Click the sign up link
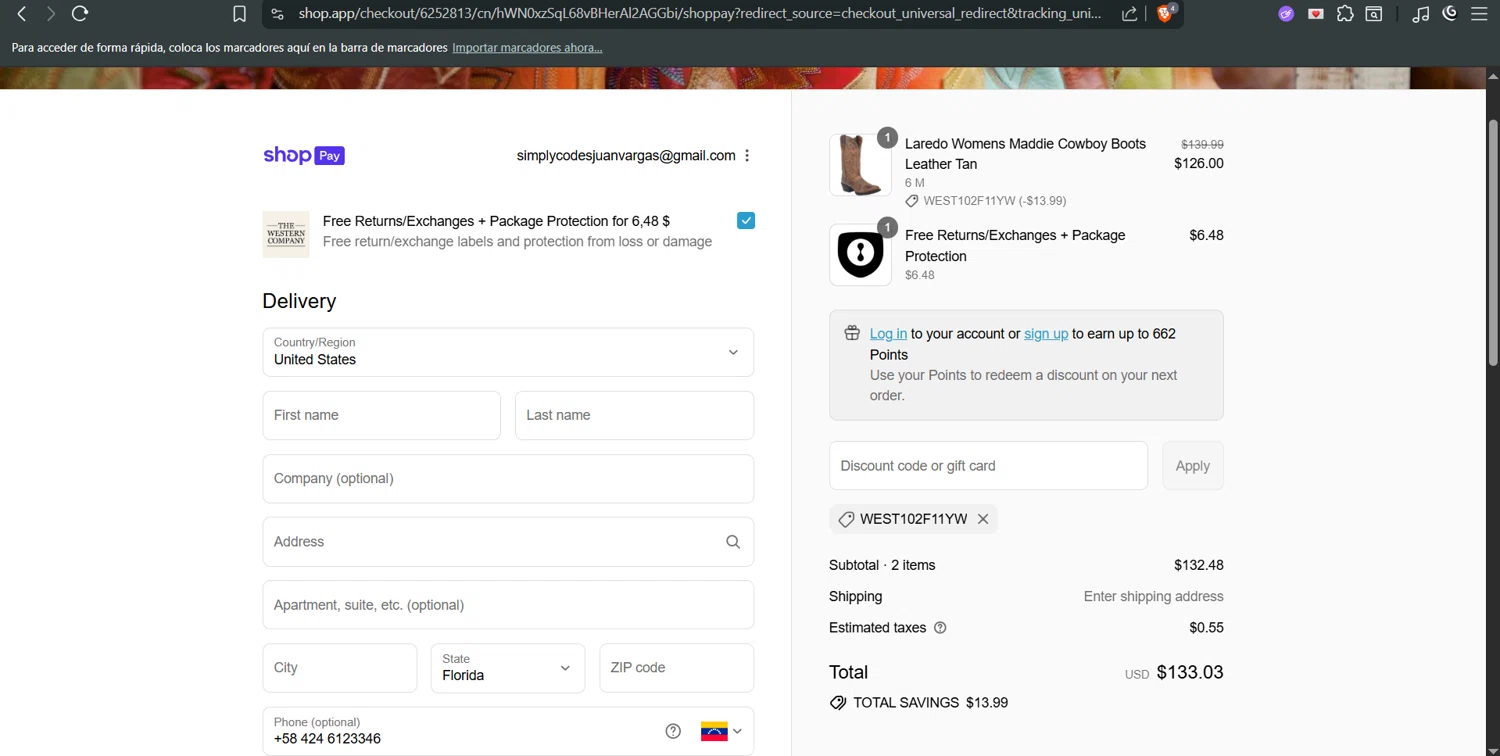The height and width of the screenshot is (756, 1500). click(1046, 334)
